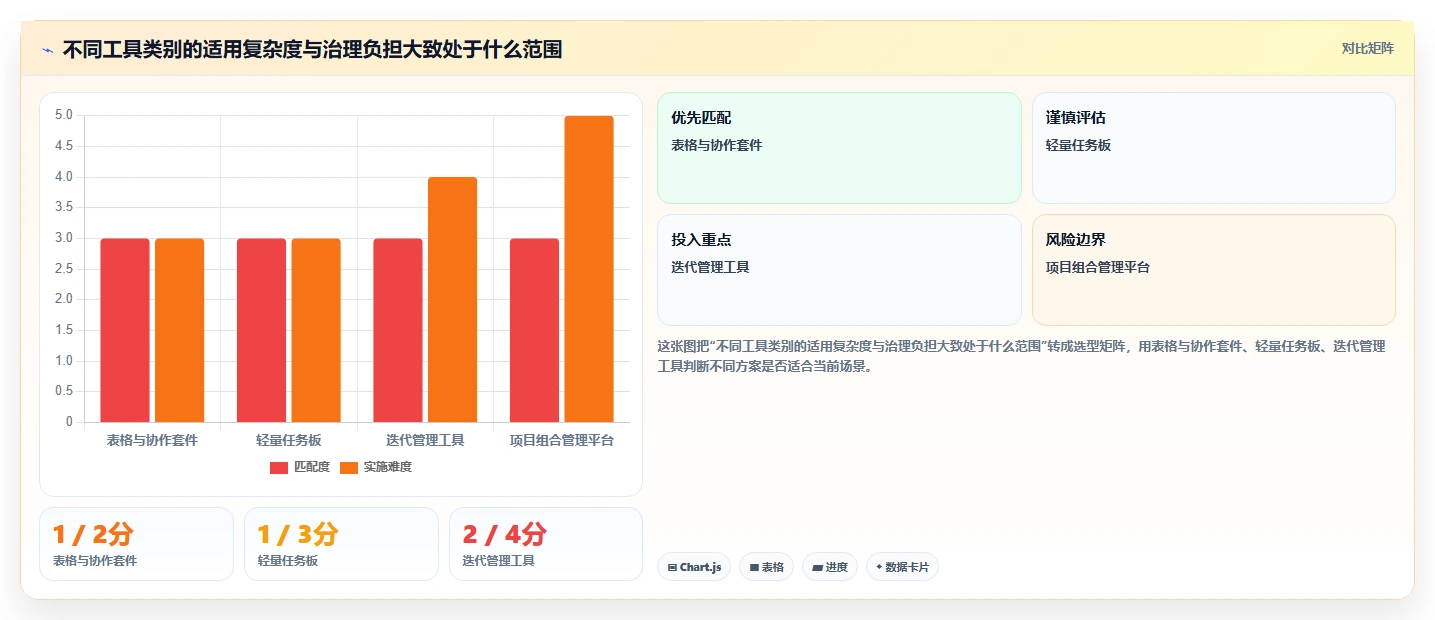Toggle the 实施难度 legend item
This screenshot has width=1435, height=620.
coord(376,467)
